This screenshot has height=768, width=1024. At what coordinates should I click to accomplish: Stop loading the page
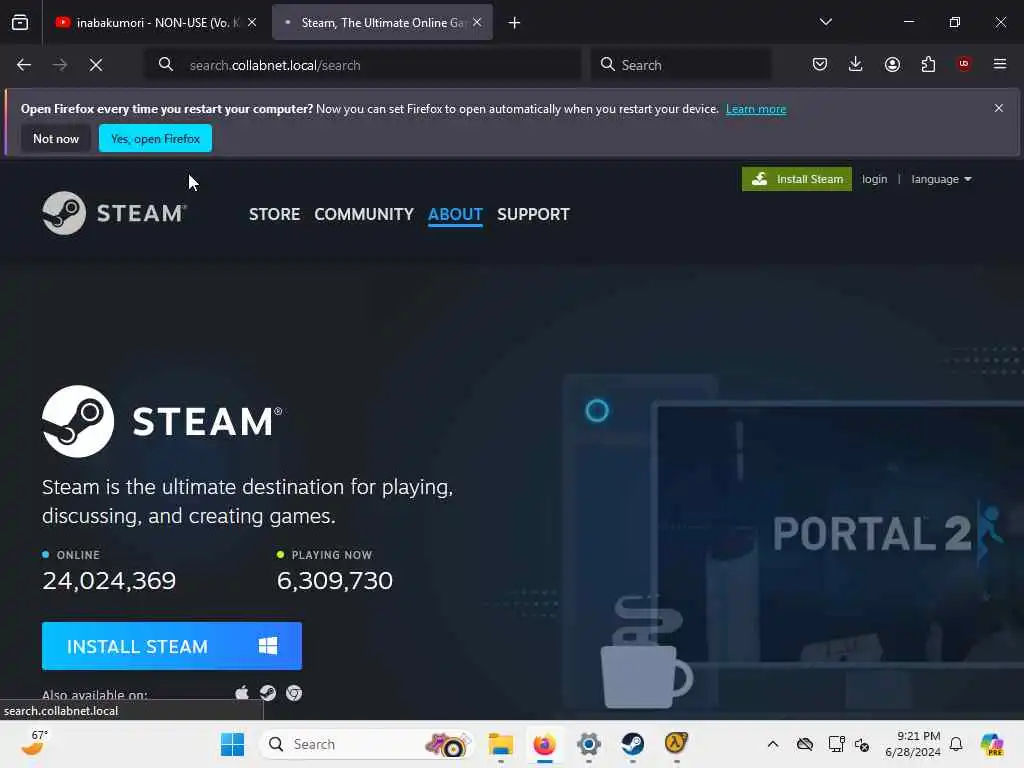pos(96,65)
